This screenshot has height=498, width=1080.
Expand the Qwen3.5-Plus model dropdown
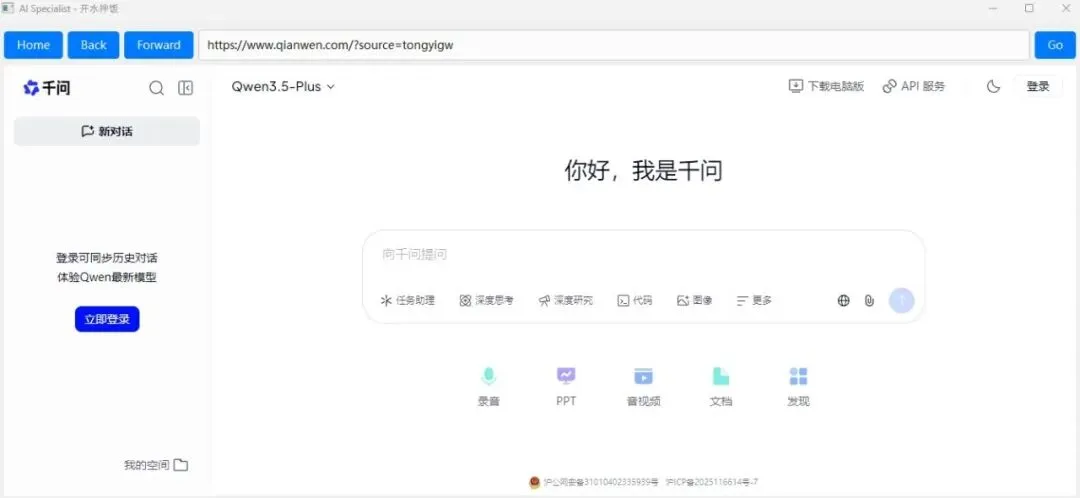click(x=282, y=87)
